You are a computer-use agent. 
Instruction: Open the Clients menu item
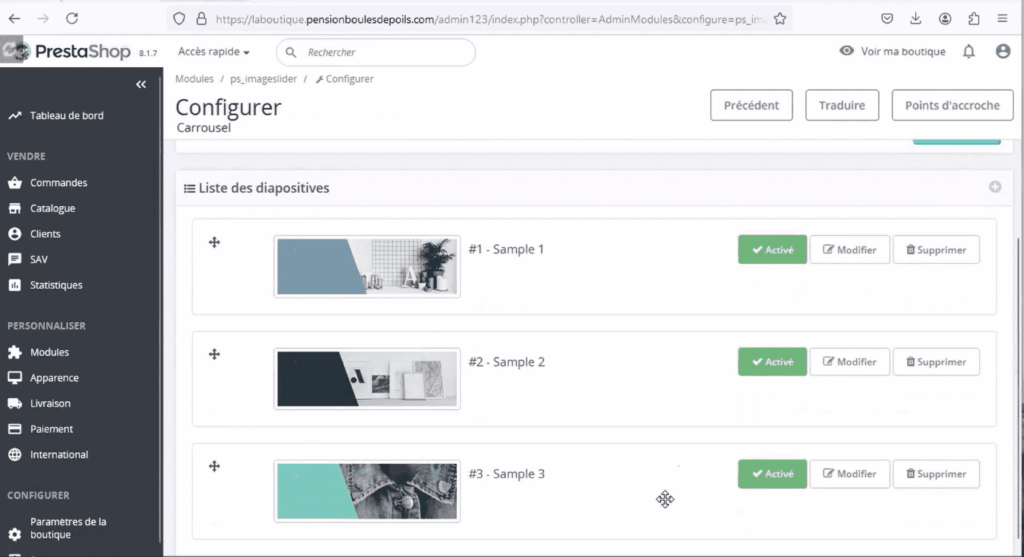point(45,234)
